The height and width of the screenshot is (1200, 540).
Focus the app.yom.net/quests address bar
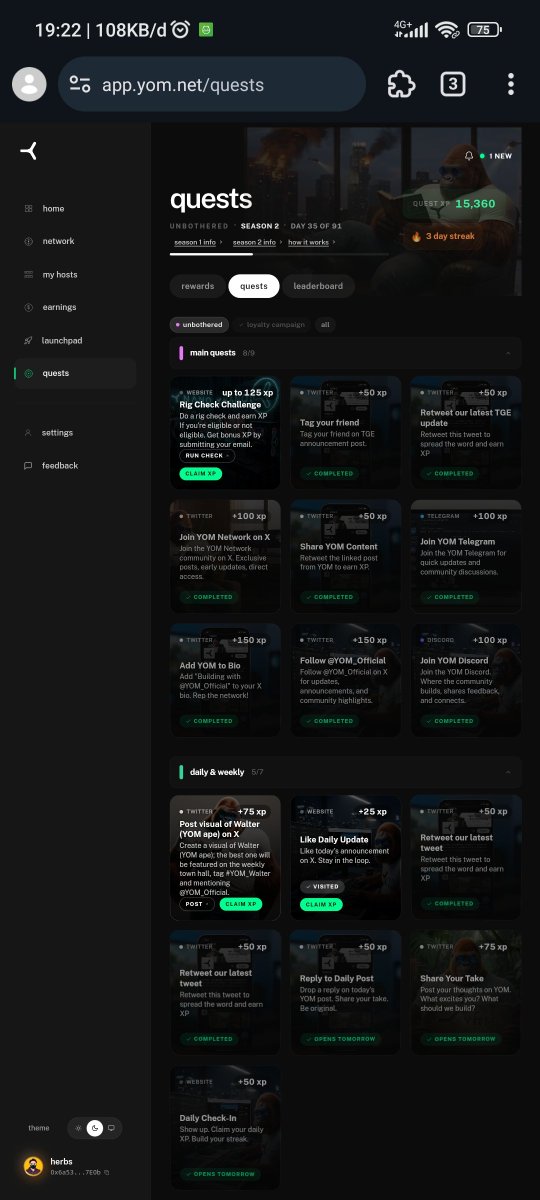(212, 84)
